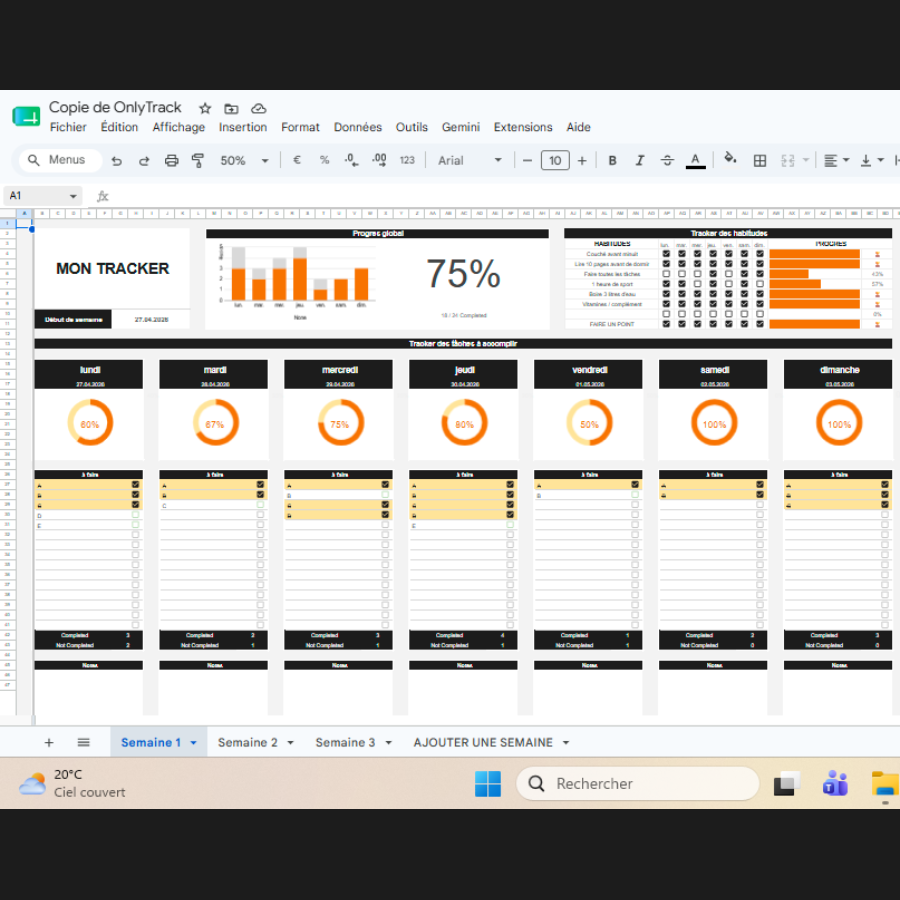Image resolution: width=900 pixels, height=900 pixels.
Task: Undo the last action
Action: tap(117, 161)
